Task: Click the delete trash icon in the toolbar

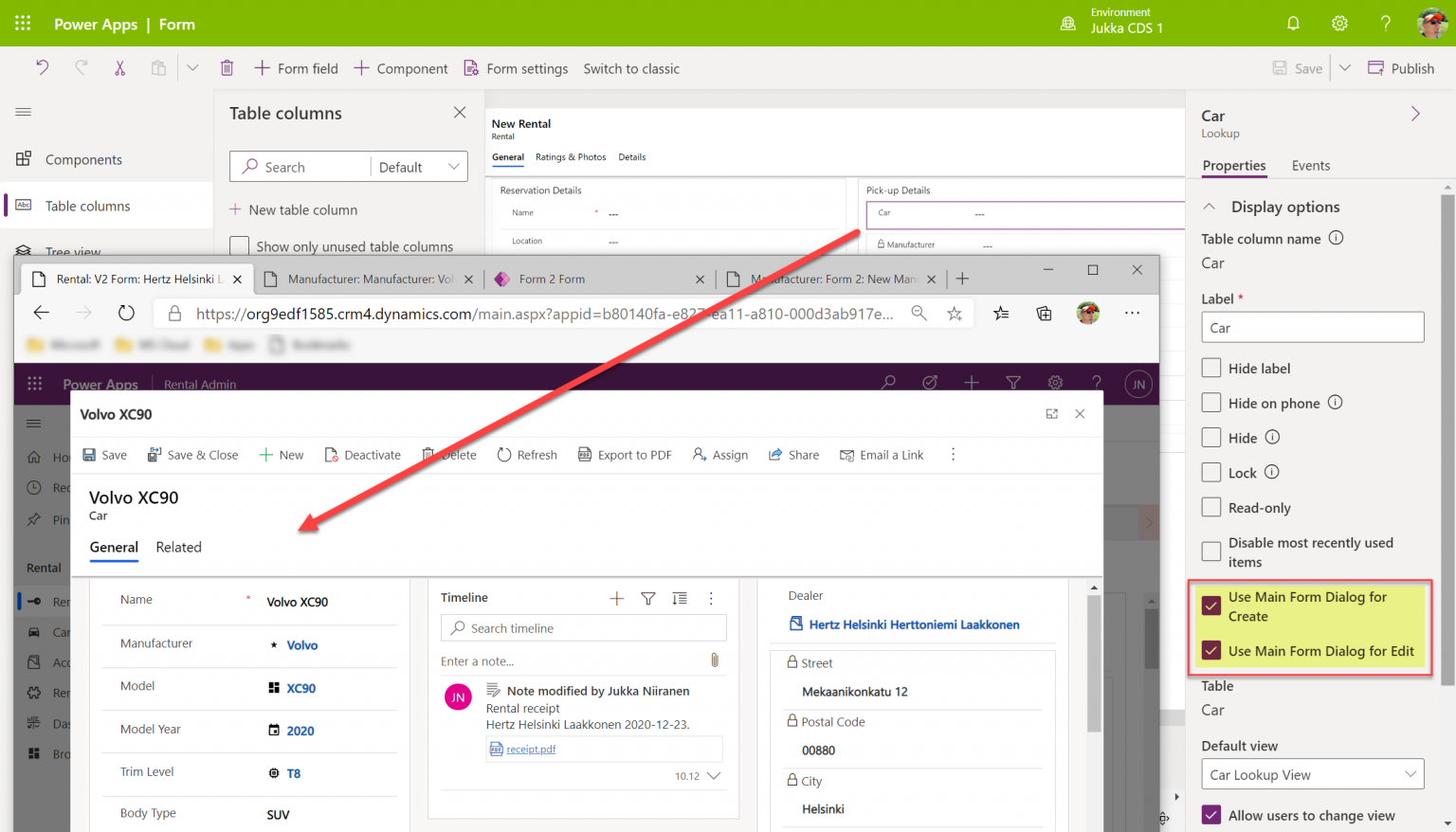Action: (x=227, y=68)
